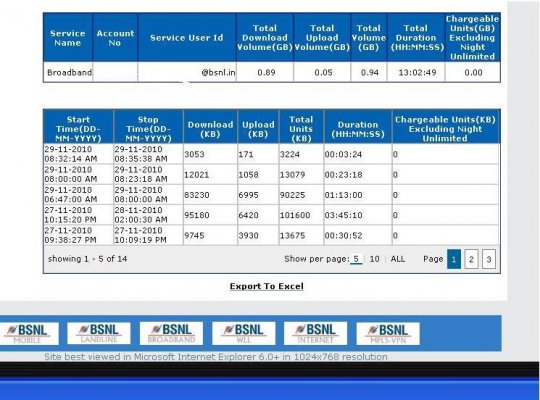This screenshot has width=540, height=400.
Task: Sort by Duration (HH:MM:SS) column header
Action: [358, 129]
